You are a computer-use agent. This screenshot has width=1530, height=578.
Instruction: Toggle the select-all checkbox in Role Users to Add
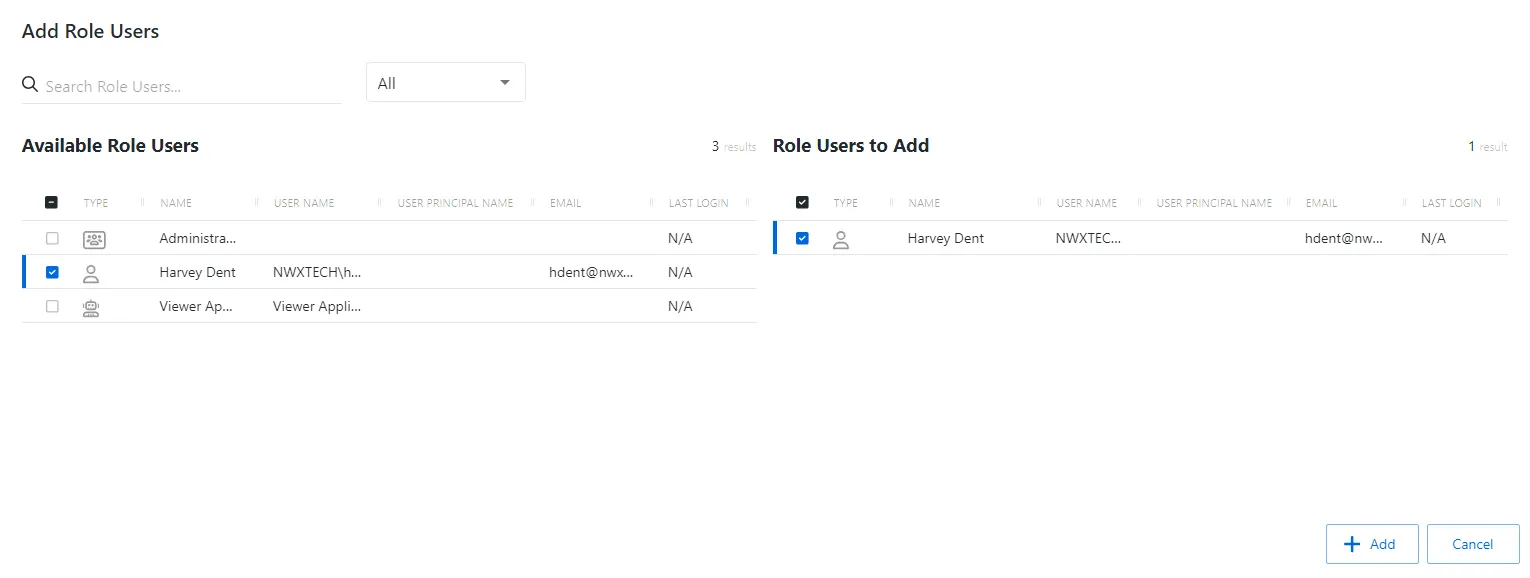[802, 202]
